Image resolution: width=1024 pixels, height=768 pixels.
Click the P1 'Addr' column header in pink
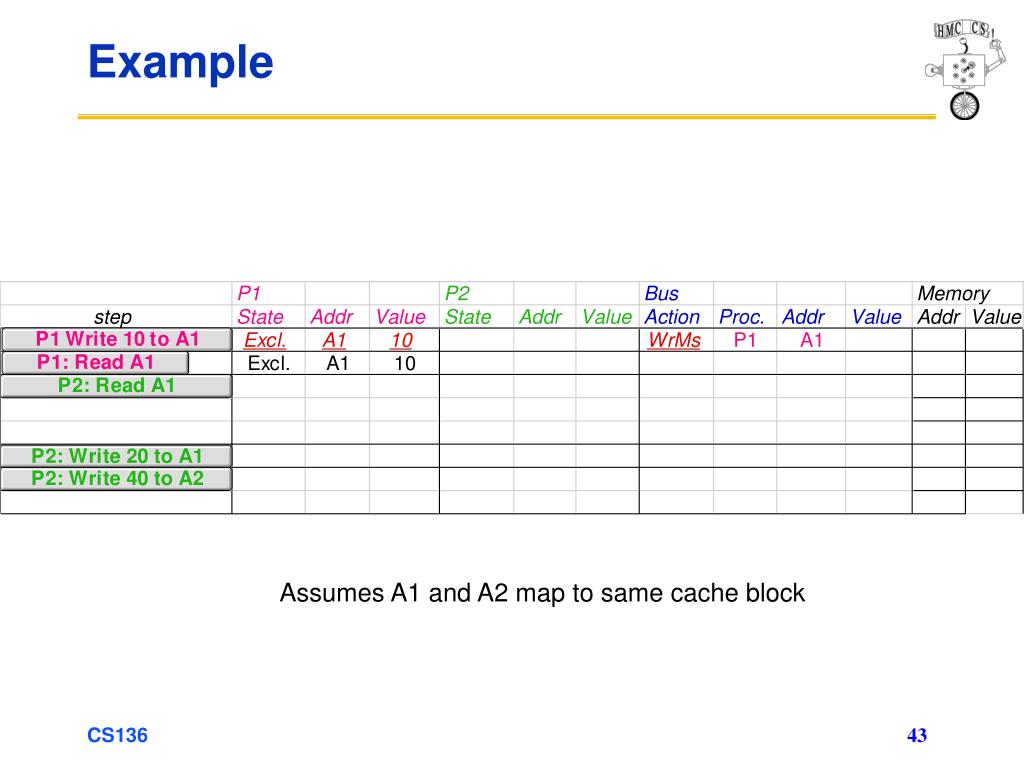point(332,317)
